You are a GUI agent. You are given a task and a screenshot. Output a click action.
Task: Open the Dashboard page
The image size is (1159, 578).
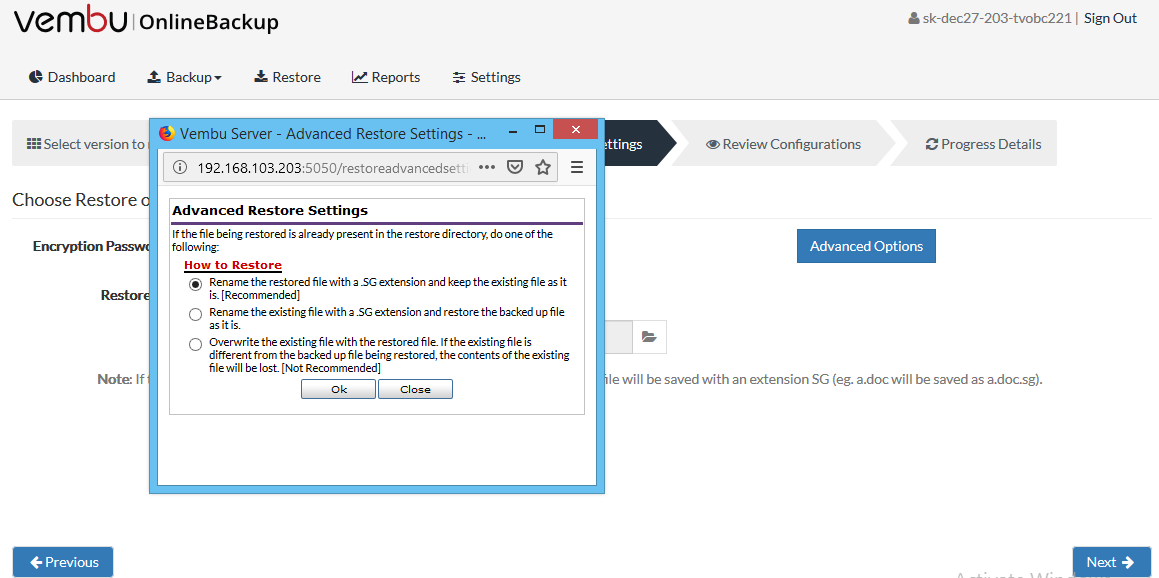tap(72, 77)
